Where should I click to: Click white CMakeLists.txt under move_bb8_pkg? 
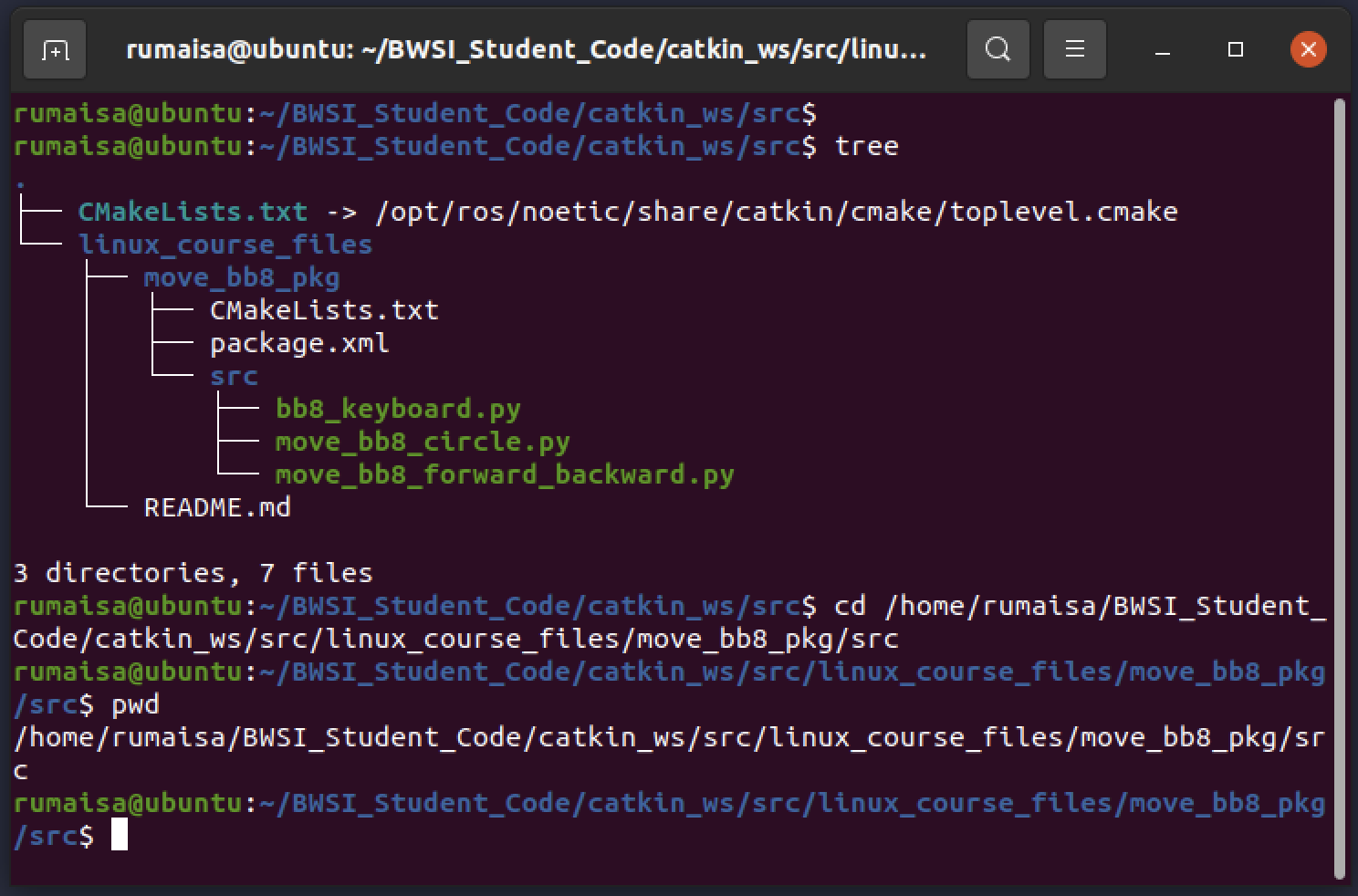[324, 310]
